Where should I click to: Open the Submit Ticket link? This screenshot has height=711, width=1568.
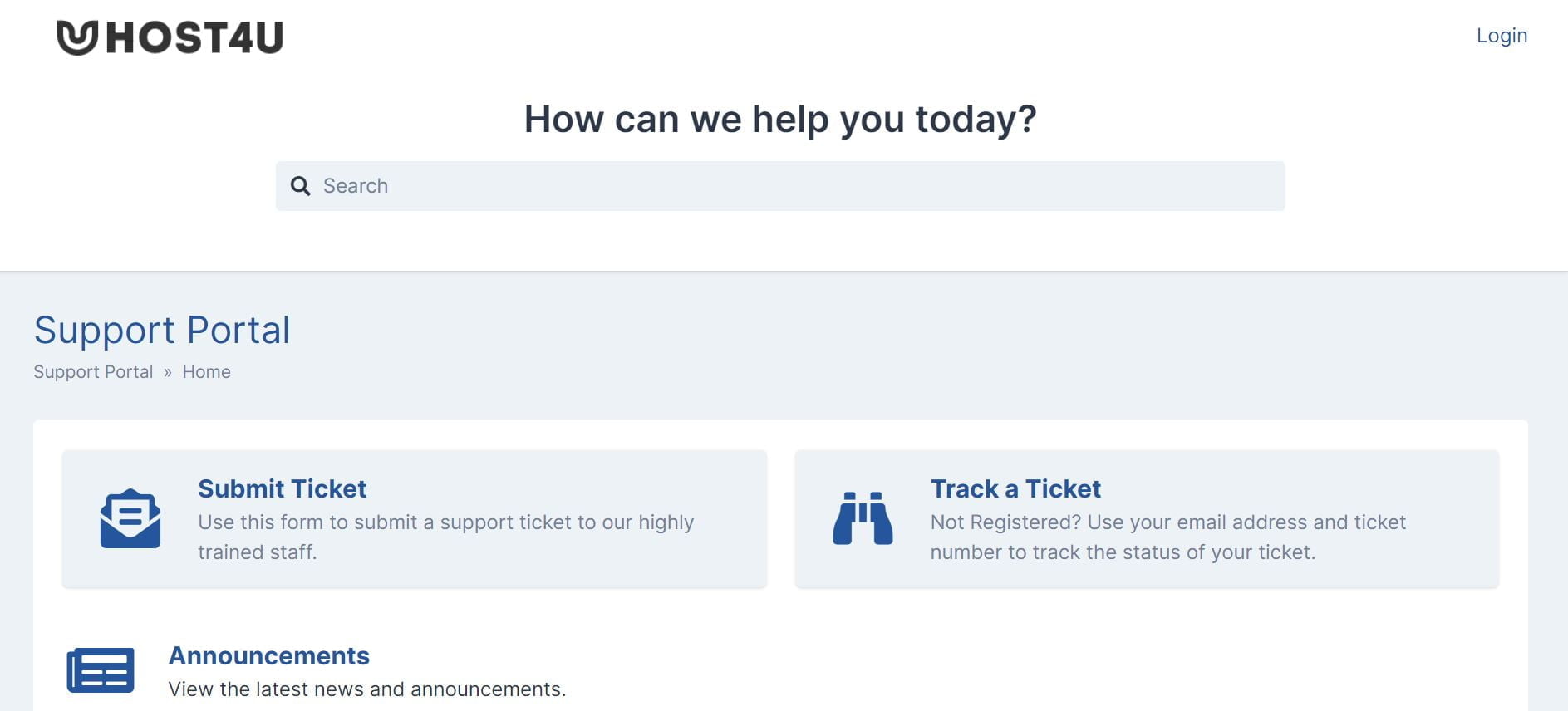click(282, 489)
